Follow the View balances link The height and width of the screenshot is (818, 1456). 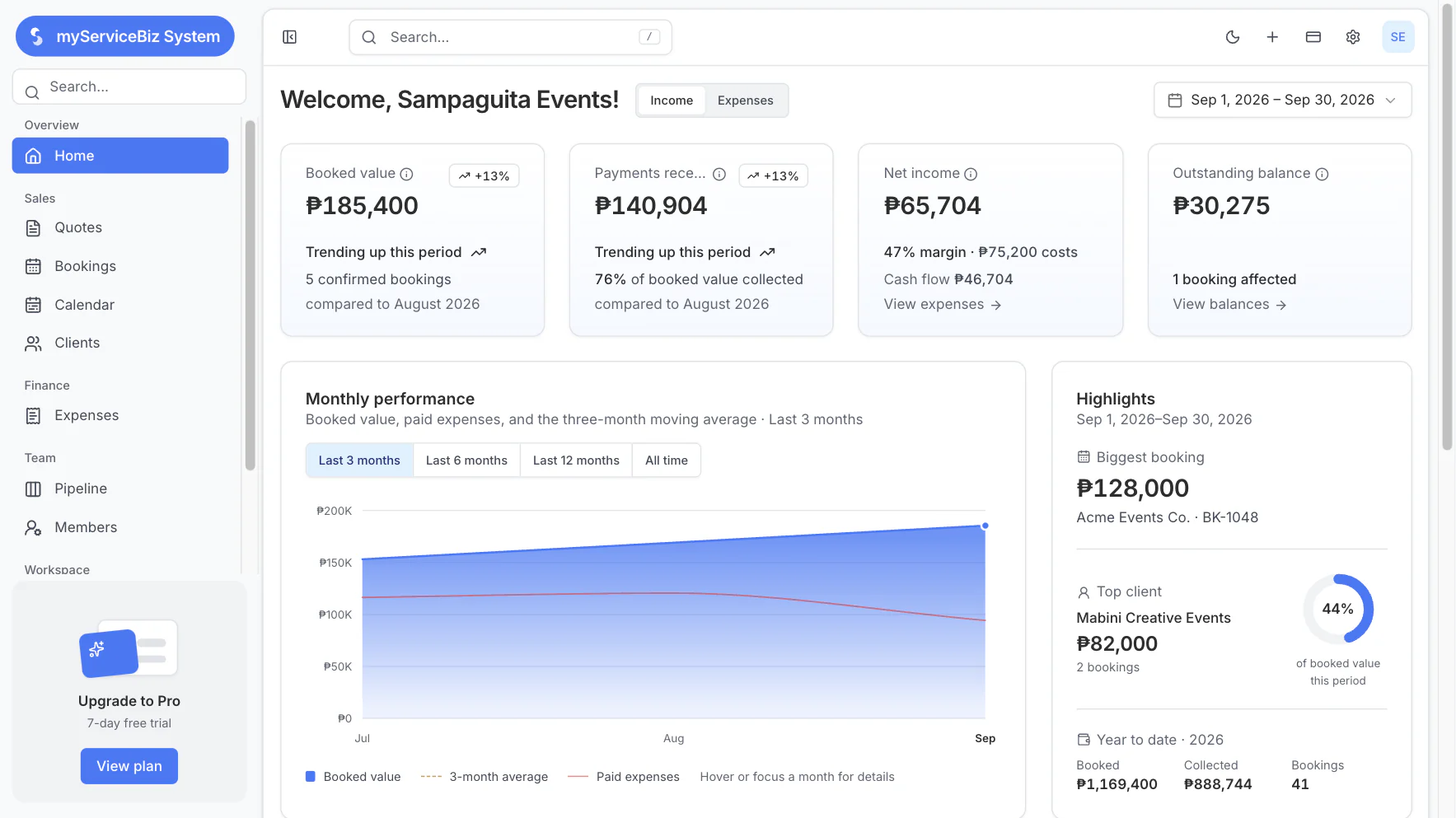[1229, 304]
